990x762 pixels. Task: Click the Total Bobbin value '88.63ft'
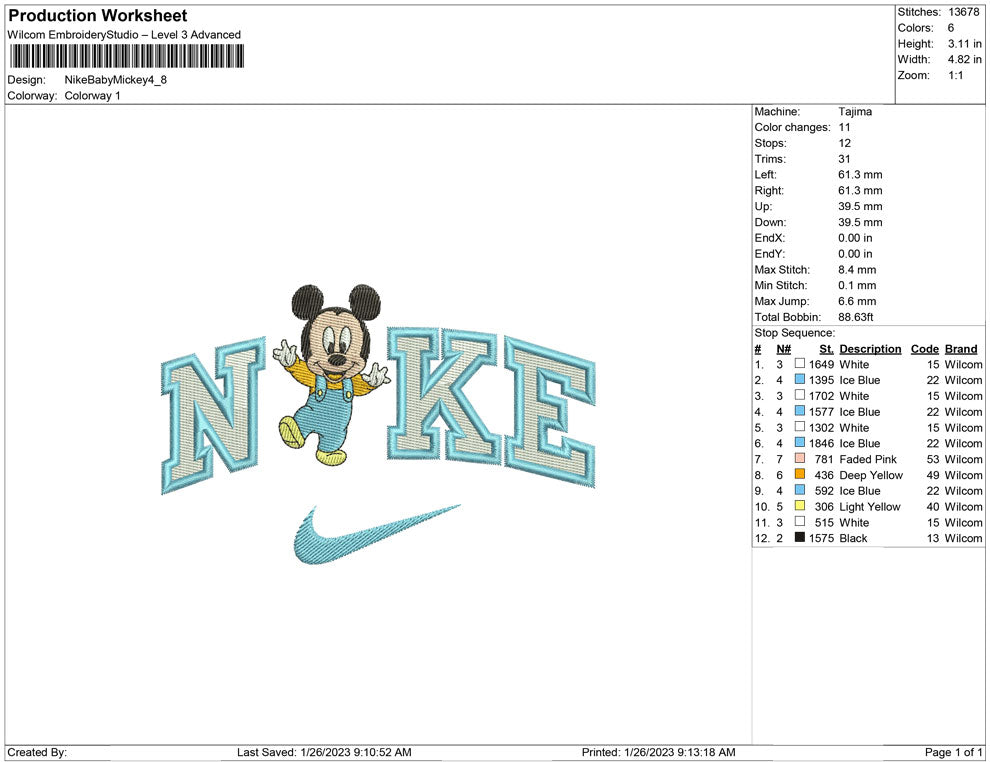tap(856, 316)
